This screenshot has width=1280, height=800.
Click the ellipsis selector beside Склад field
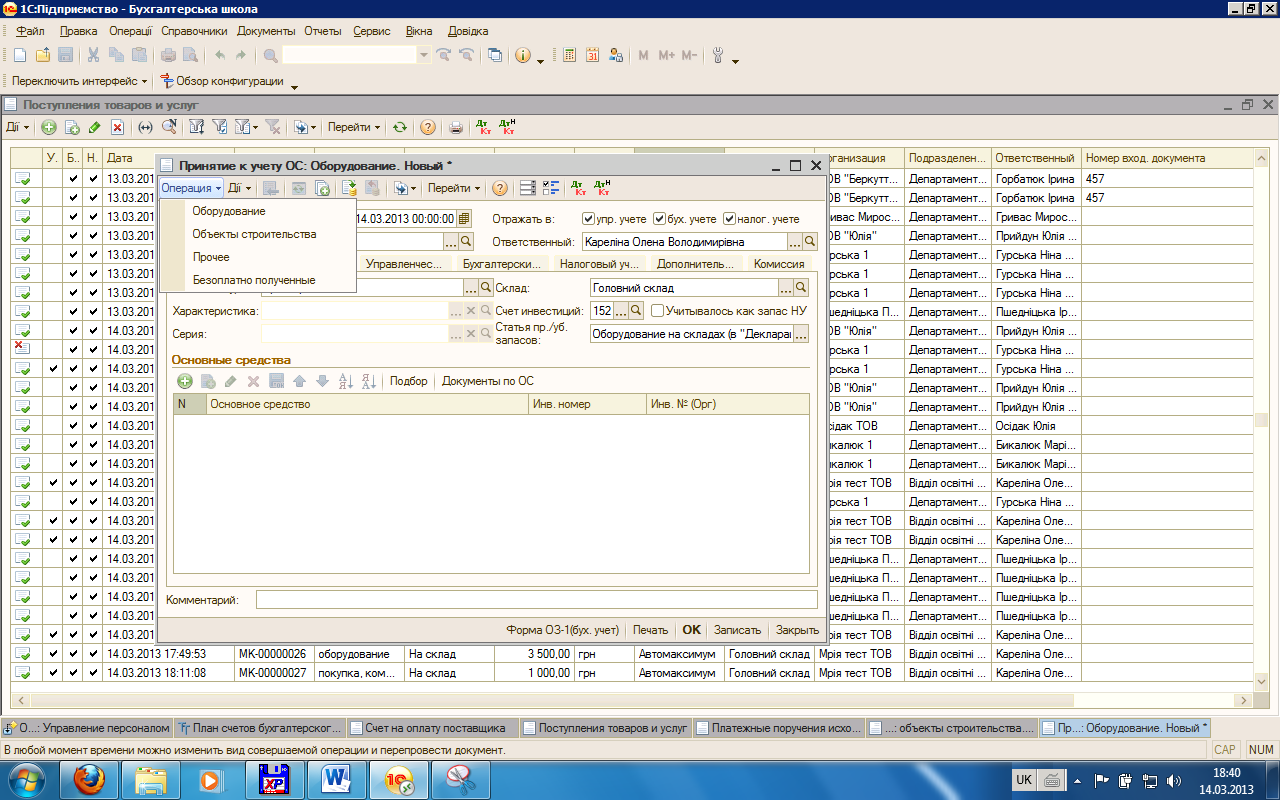coord(786,288)
